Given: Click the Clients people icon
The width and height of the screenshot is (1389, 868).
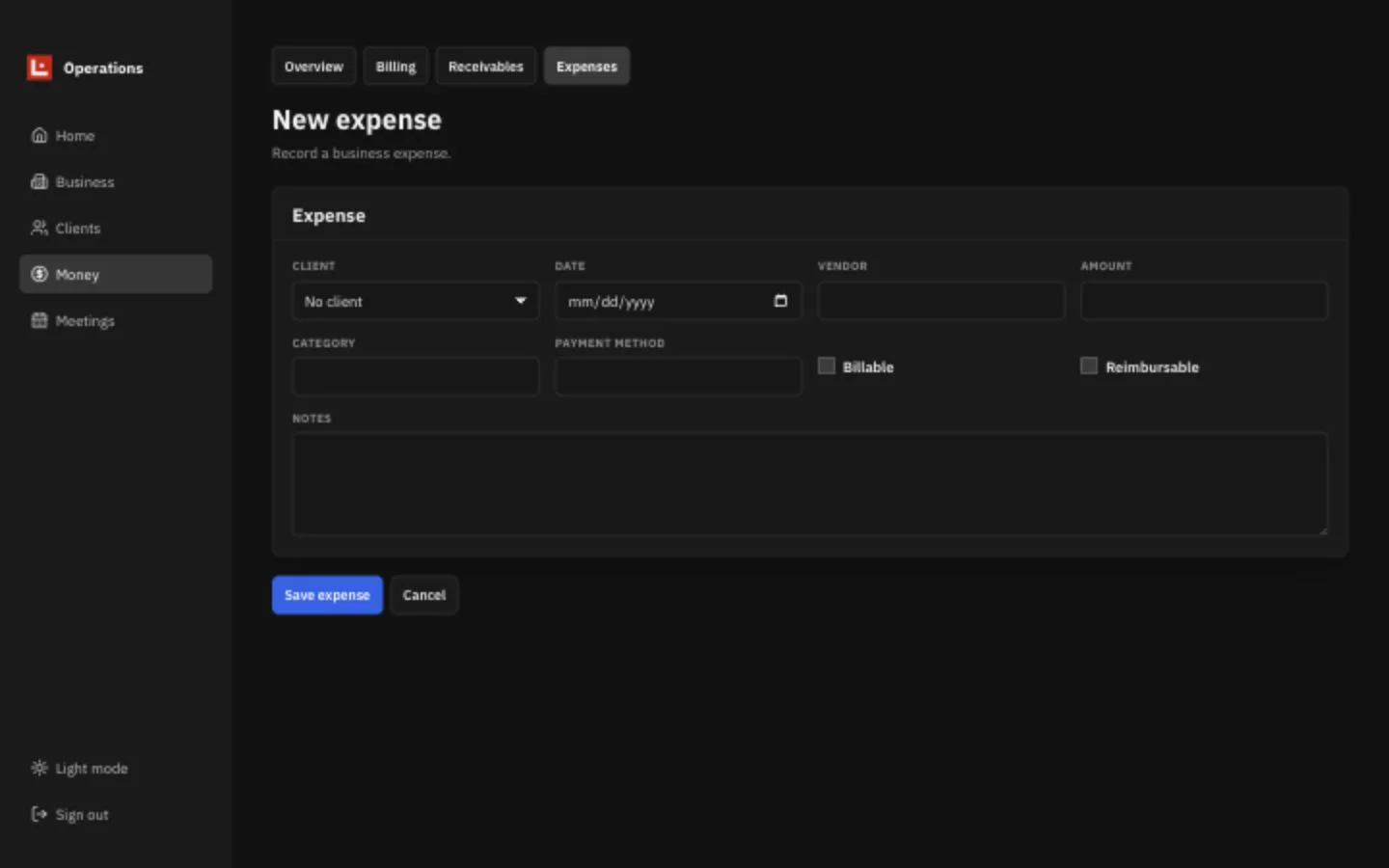Looking at the screenshot, I should pyautogui.click(x=40, y=228).
